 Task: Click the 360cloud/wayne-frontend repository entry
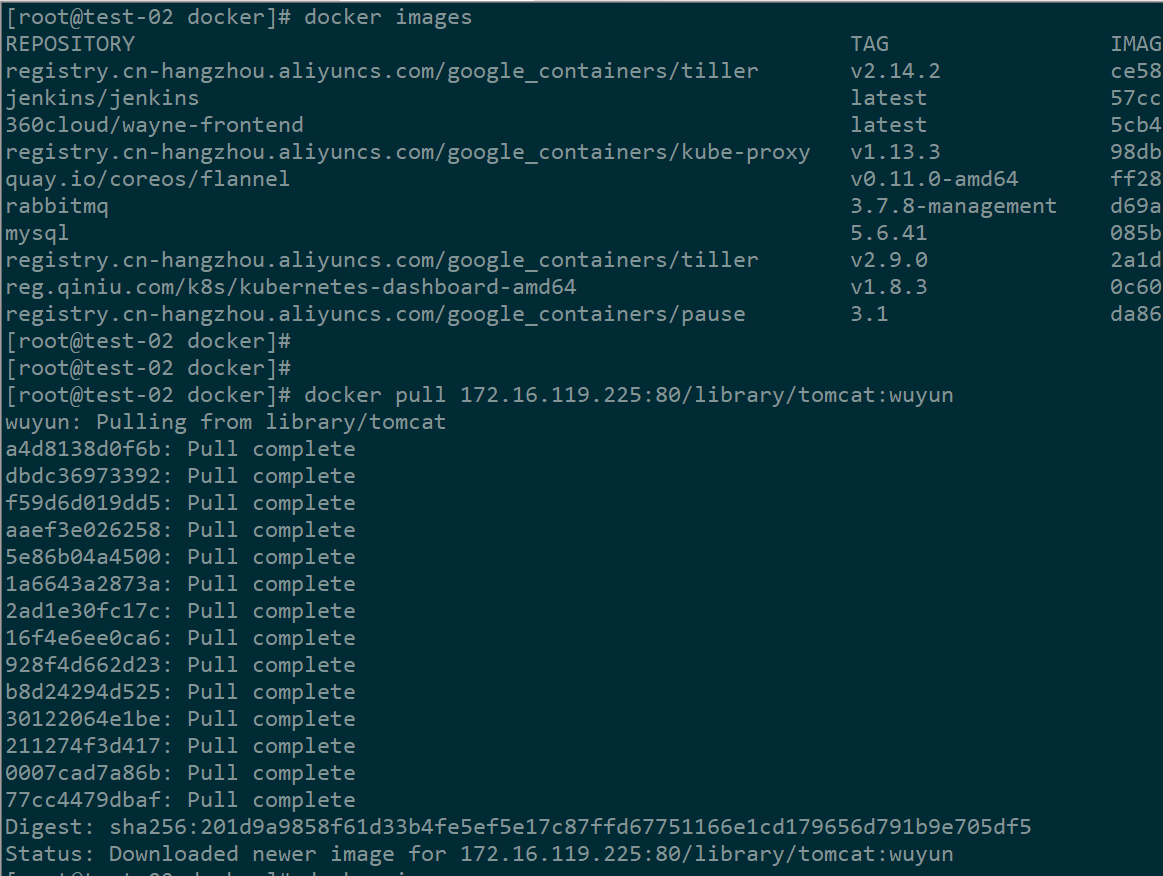pyautogui.click(x=154, y=125)
